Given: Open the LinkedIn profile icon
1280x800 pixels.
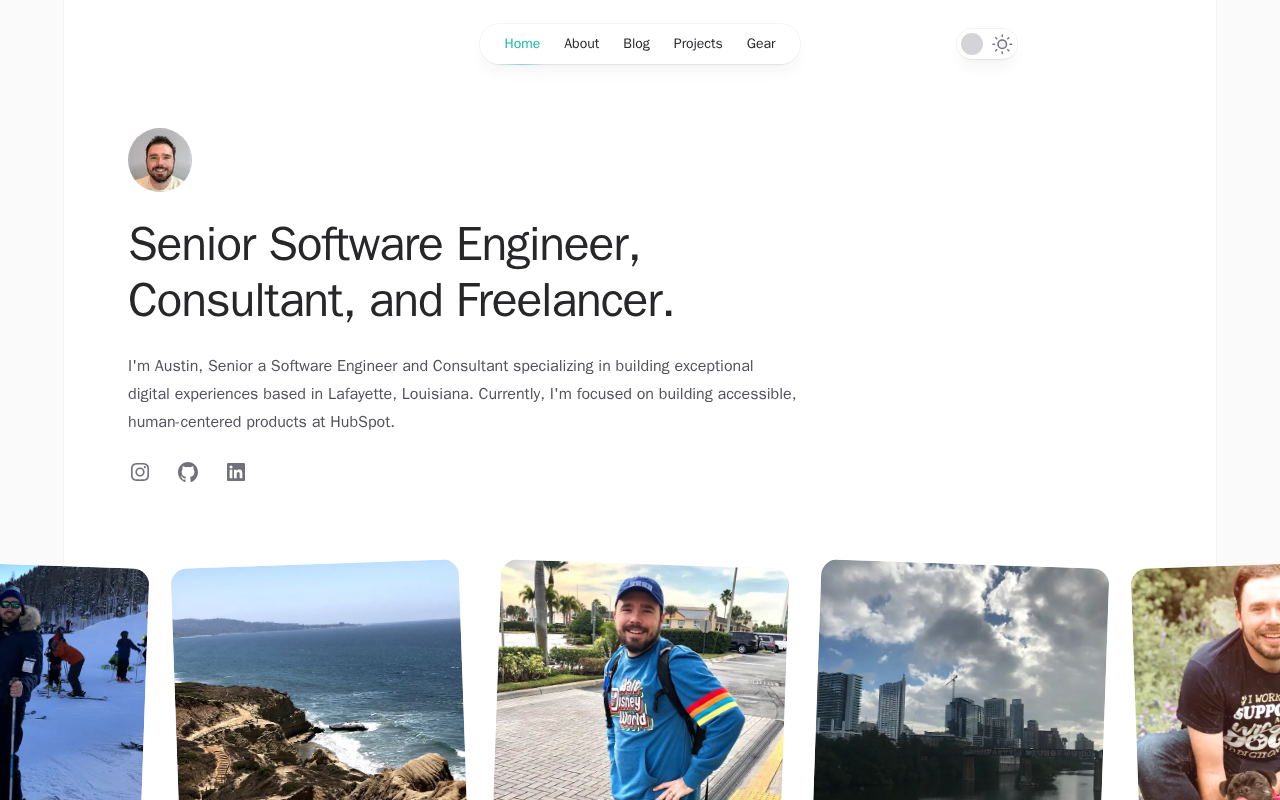Looking at the screenshot, I should click(236, 472).
